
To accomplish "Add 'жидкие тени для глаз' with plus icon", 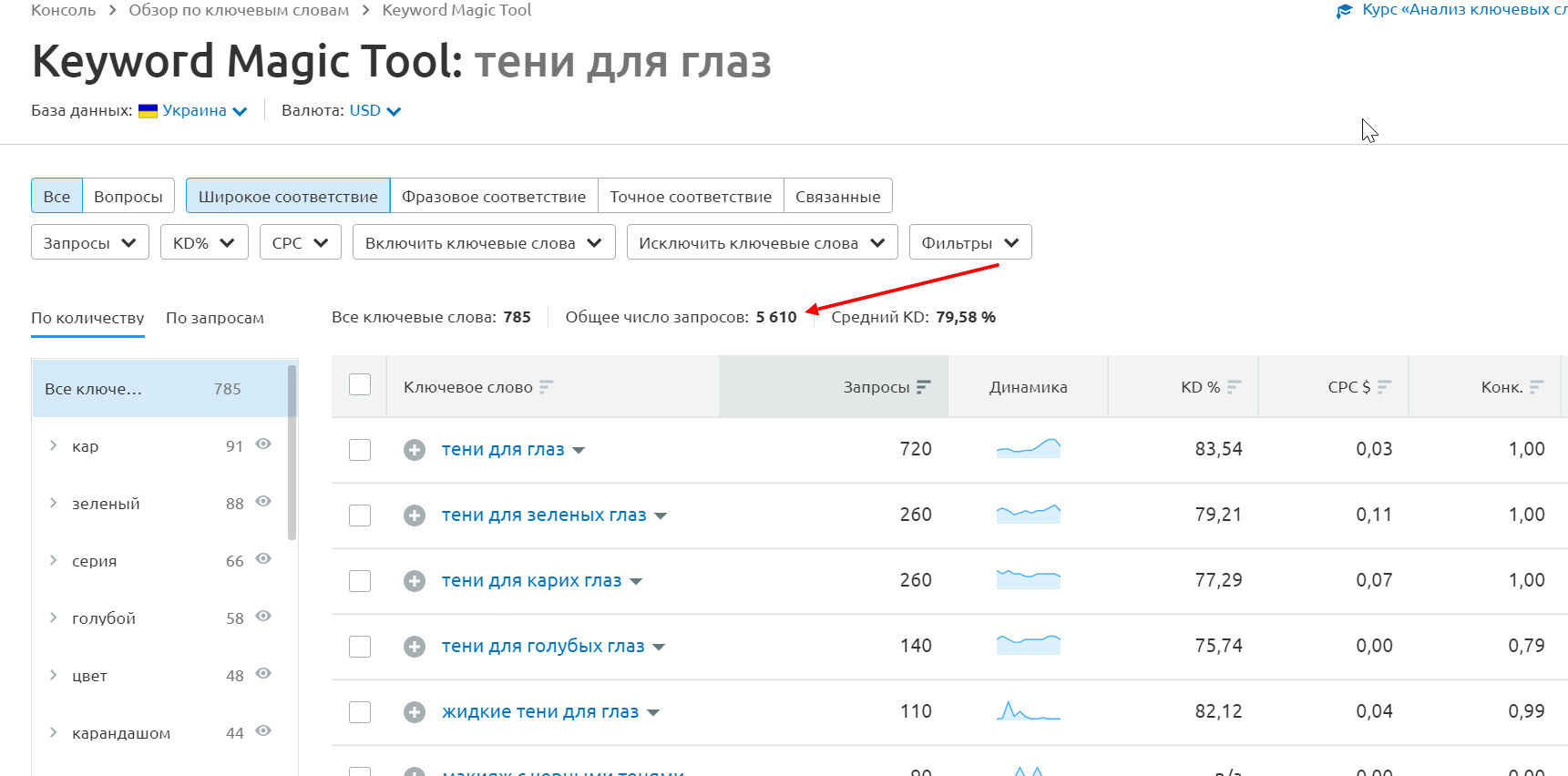I will [x=415, y=712].
